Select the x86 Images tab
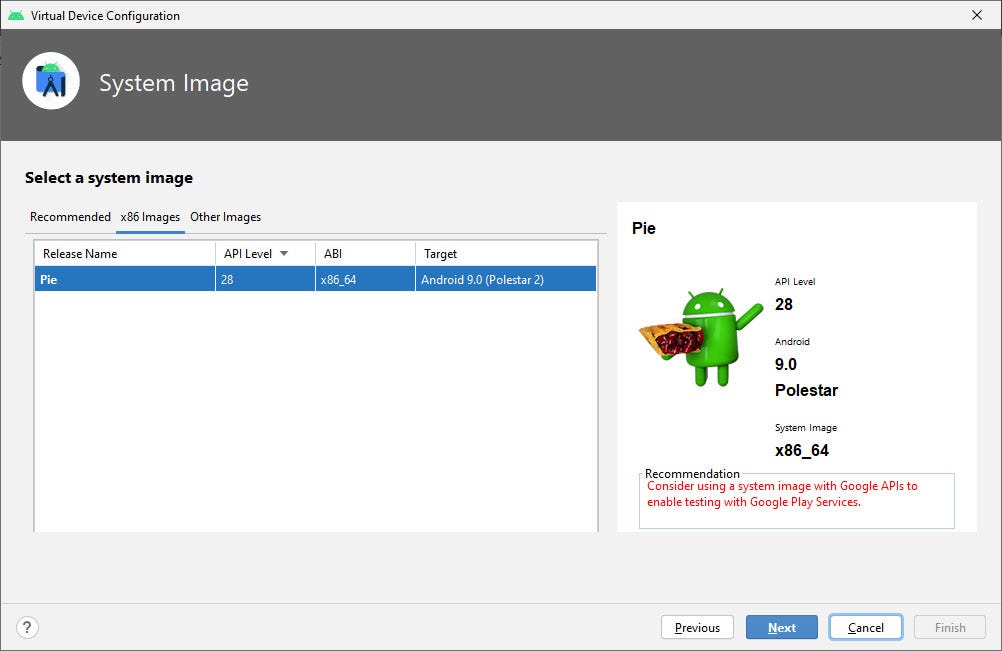This screenshot has height=651, width=1002. [x=150, y=217]
